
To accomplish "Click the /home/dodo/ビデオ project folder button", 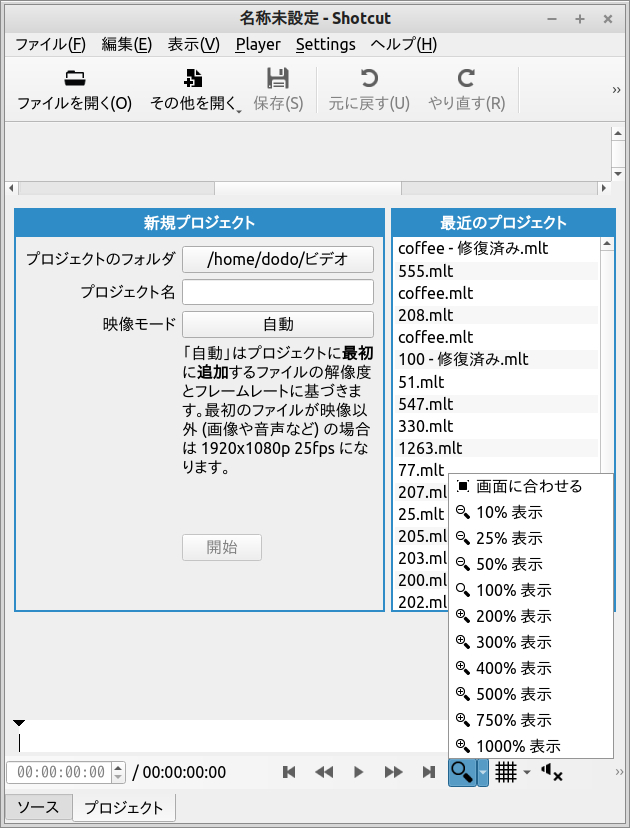I will click(x=278, y=259).
